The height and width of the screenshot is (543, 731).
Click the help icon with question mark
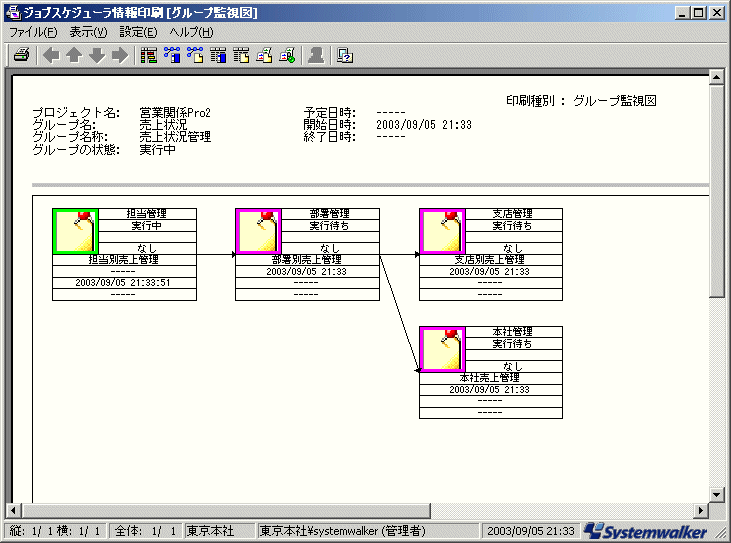click(345, 55)
